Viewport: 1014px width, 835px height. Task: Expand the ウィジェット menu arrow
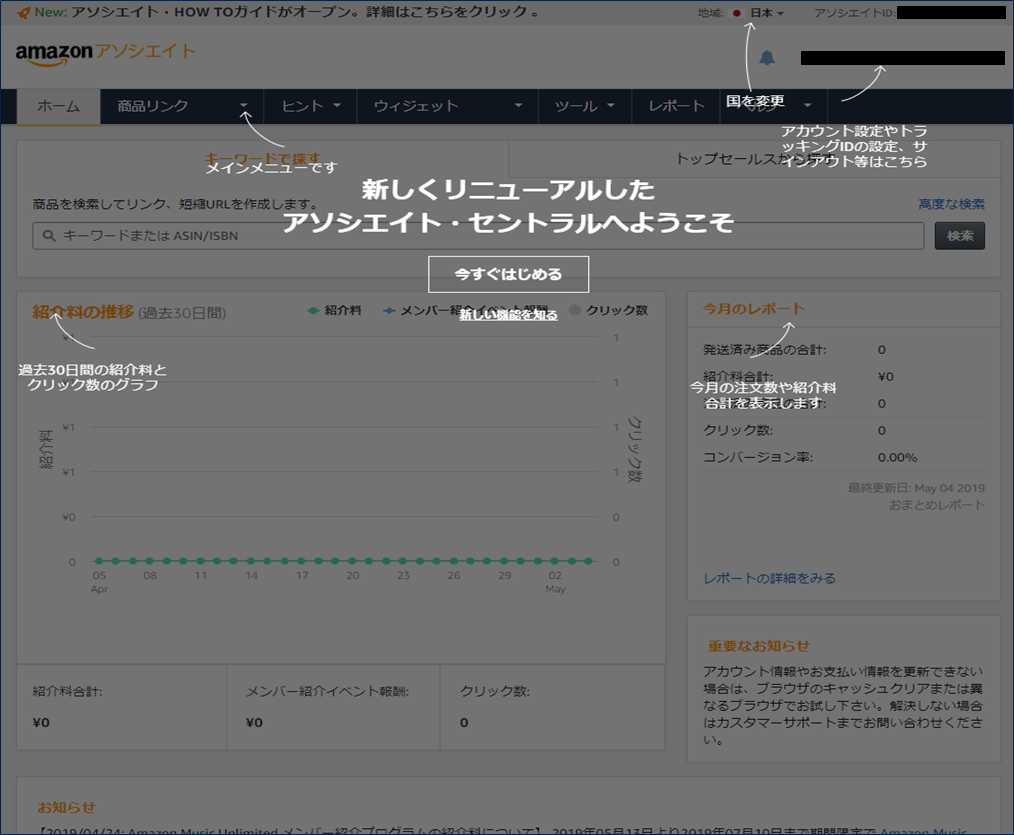(518, 105)
